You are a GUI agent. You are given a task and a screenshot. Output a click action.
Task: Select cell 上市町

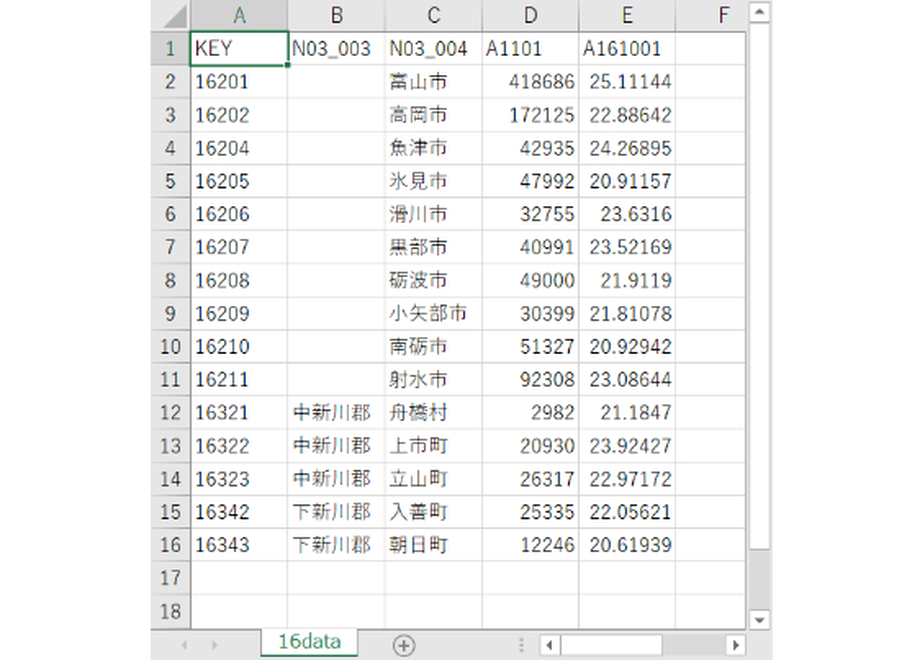(x=433, y=446)
